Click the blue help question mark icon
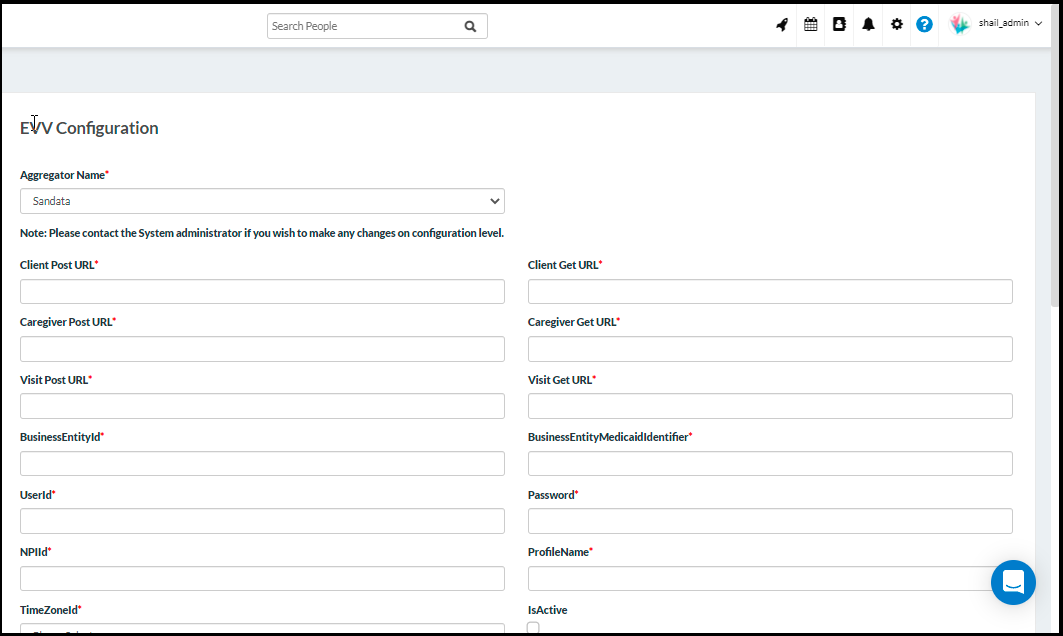The height and width of the screenshot is (636, 1063). click(x=925, y=25)
